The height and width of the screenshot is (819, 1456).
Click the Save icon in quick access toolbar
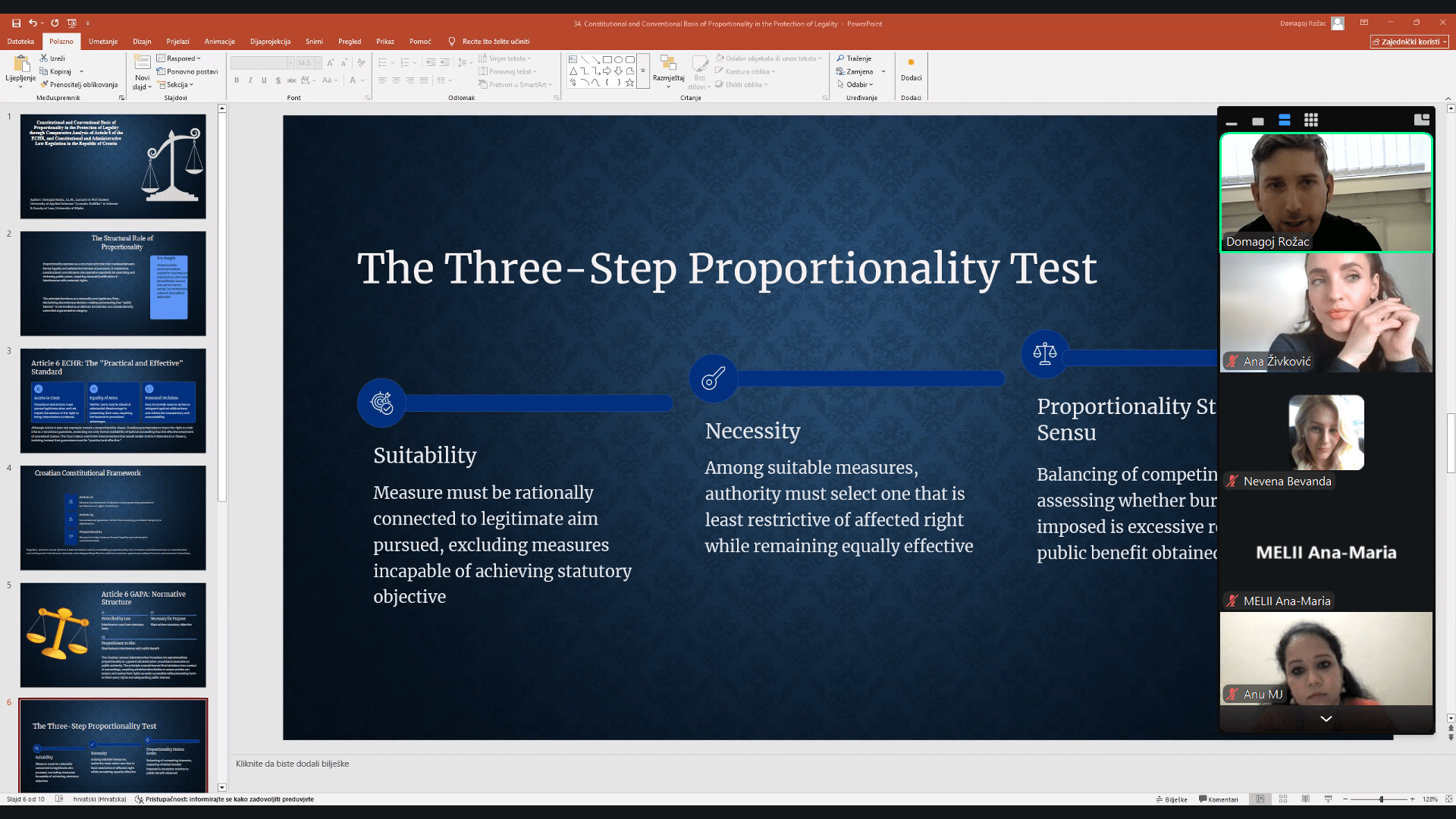point(17,23)
